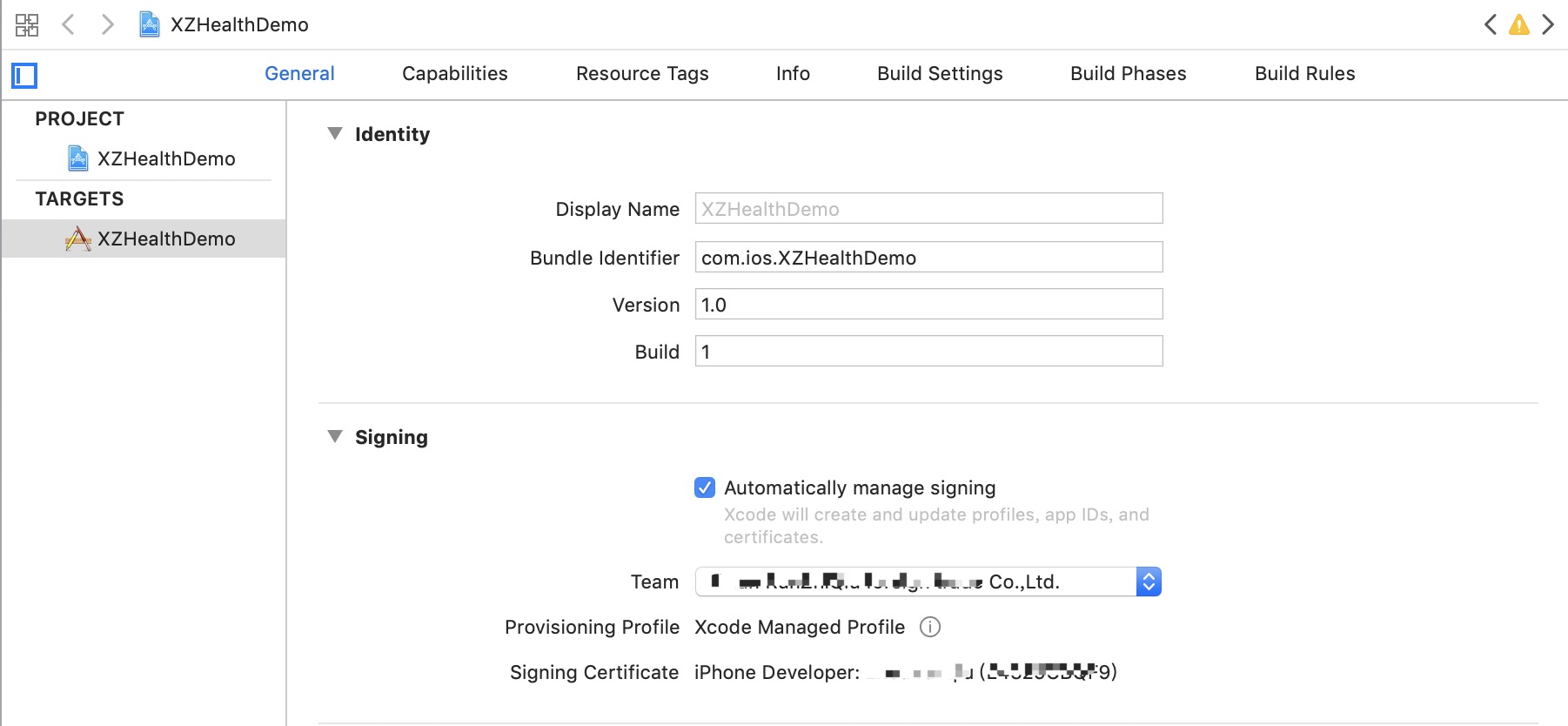Click XZHealthDemo title in jump bar
This screenshot has height=726, width=1568.
pyautogui.click(x=239, y=24)
